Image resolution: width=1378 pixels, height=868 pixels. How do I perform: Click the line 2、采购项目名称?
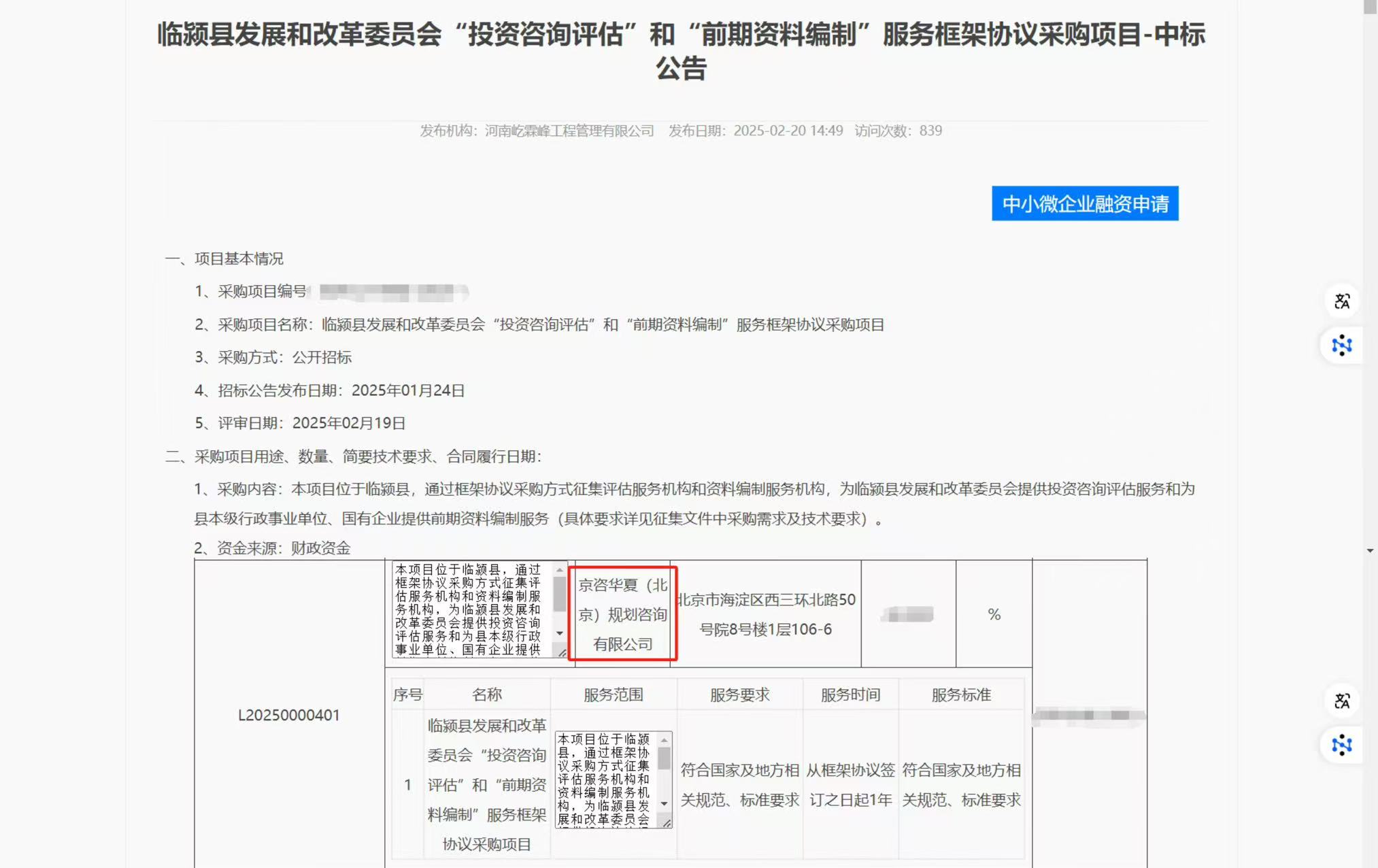pyautogui.click(x=539, y=324)
